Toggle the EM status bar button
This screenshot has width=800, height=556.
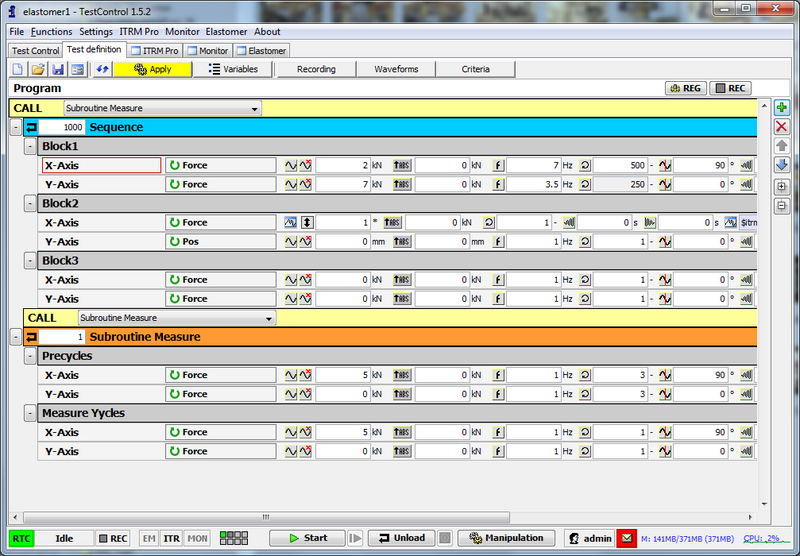pyautogui.click(x=149, y=538)
